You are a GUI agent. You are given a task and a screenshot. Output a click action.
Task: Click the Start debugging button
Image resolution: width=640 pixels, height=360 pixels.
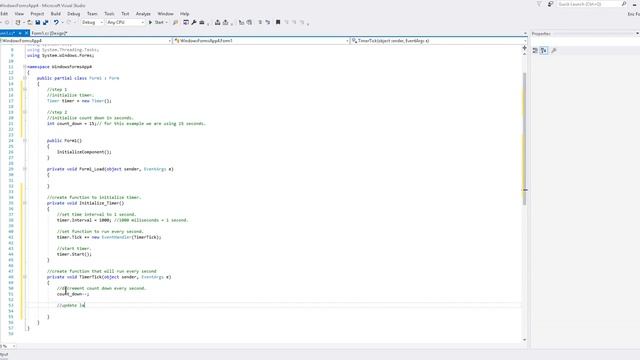click(157, 22)
